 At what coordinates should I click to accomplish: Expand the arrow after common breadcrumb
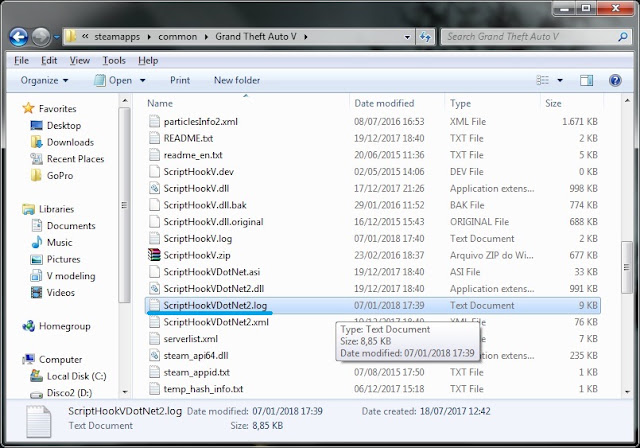coord(206,37)
